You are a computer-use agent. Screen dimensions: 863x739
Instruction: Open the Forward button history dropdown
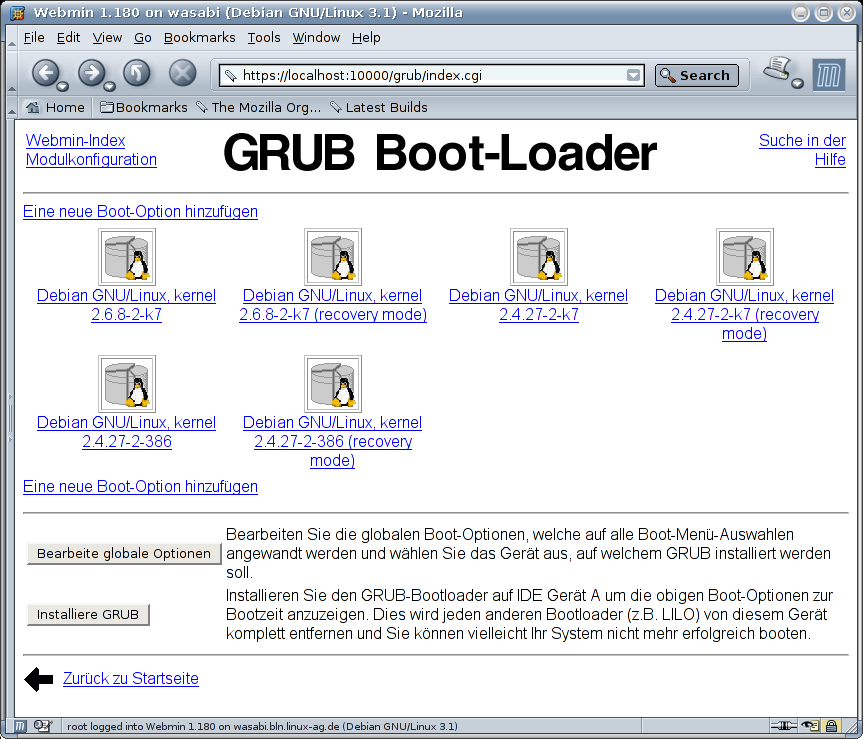click(110, 86)
